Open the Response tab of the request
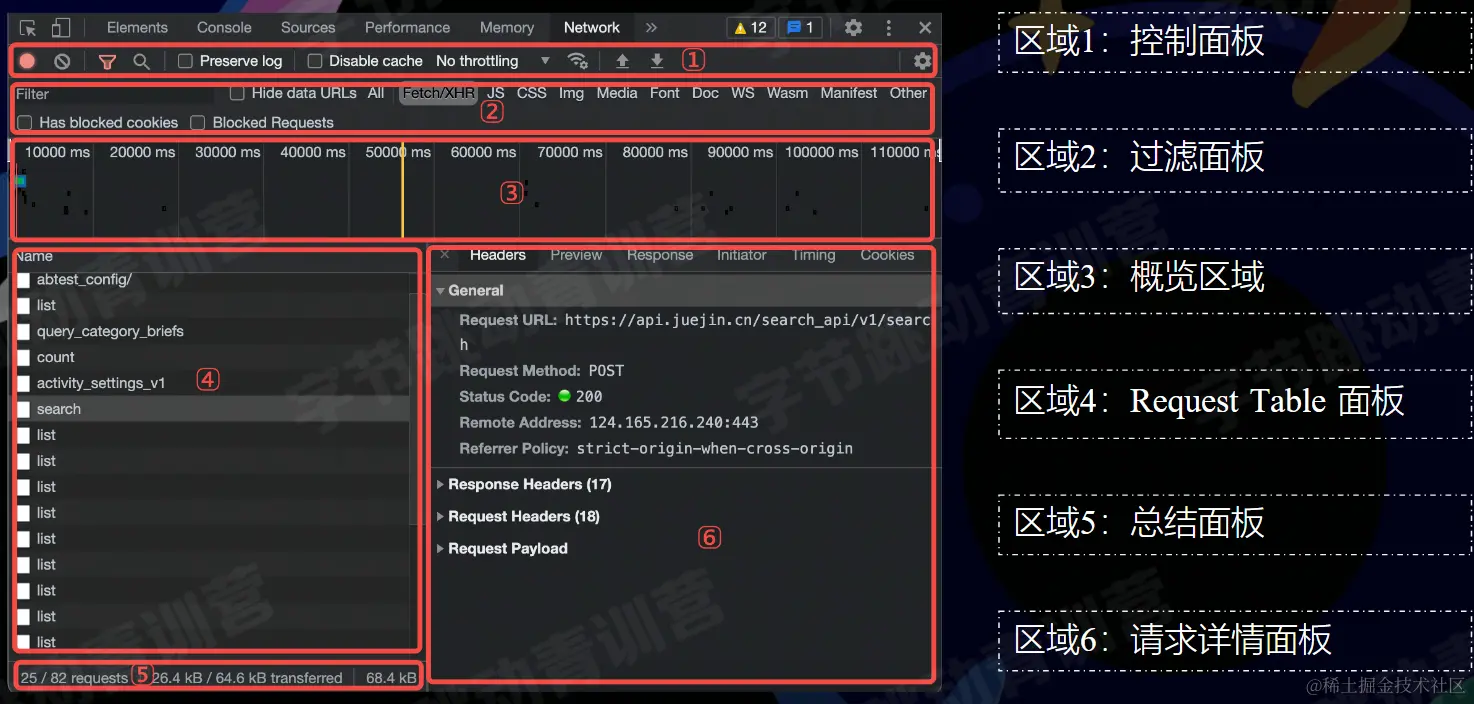Viewport: 1474px width, 704px height. (x=660, y=255)
